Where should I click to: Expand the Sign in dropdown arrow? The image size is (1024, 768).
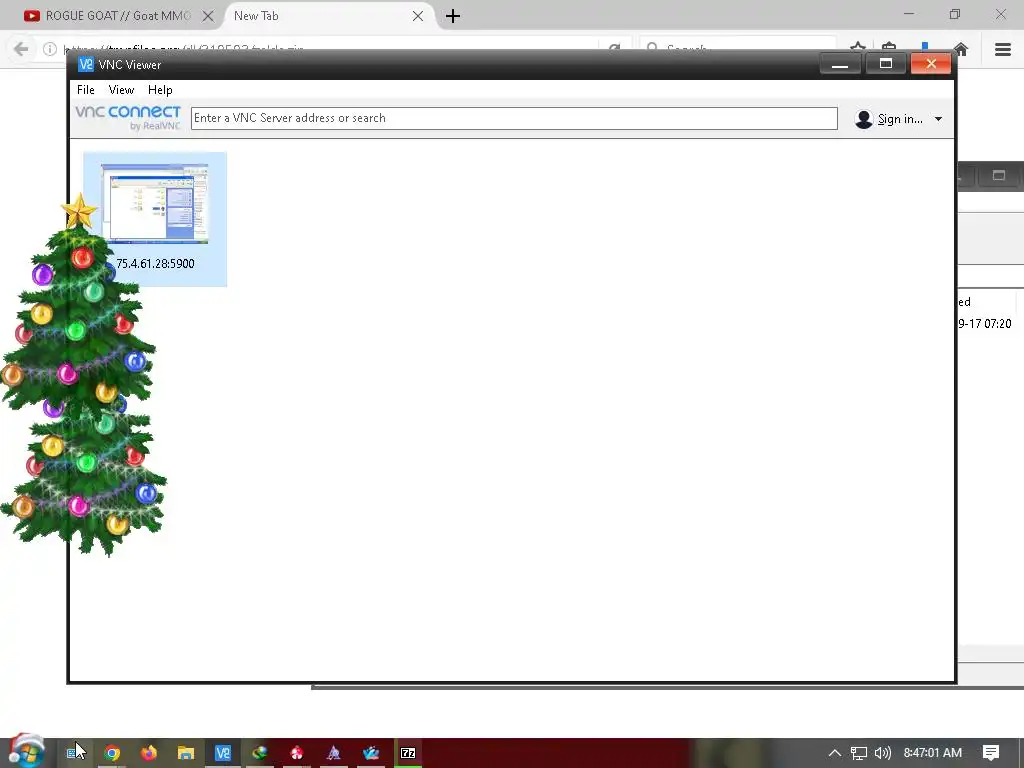[x=938, y=119]
